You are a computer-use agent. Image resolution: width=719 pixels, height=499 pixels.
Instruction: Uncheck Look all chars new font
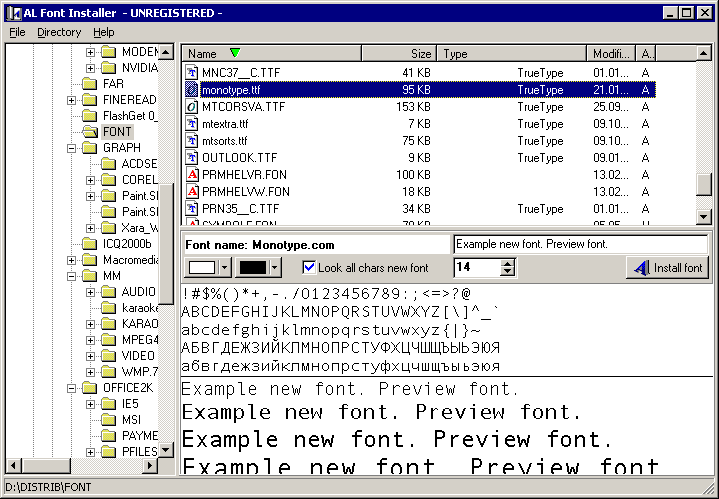[x=310, y=267]
